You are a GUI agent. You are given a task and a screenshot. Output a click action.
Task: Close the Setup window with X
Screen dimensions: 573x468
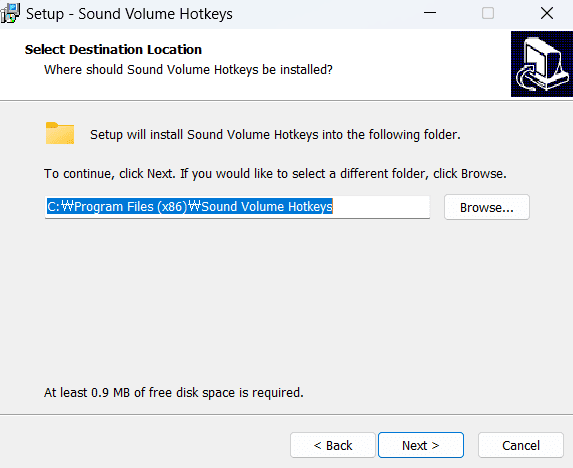tap(547, 14)
